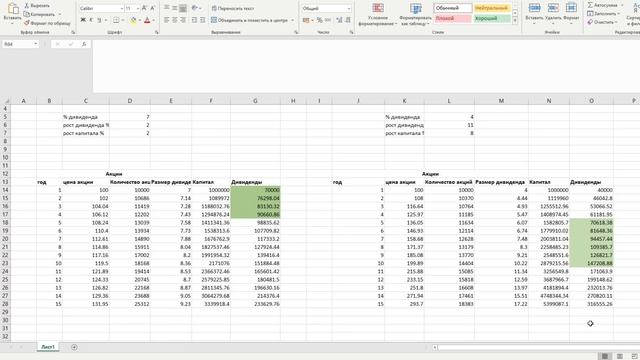640x360 pixels.
Task: Open the borders dropdown arrow
Action: [x=122, y=20]
